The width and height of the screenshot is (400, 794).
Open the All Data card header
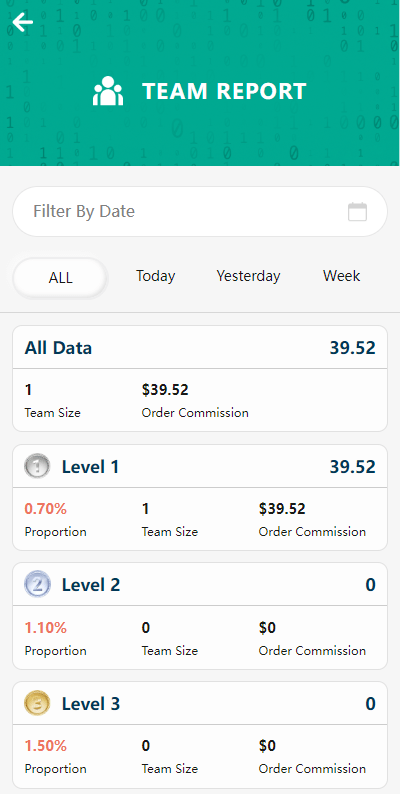point(200,347)
